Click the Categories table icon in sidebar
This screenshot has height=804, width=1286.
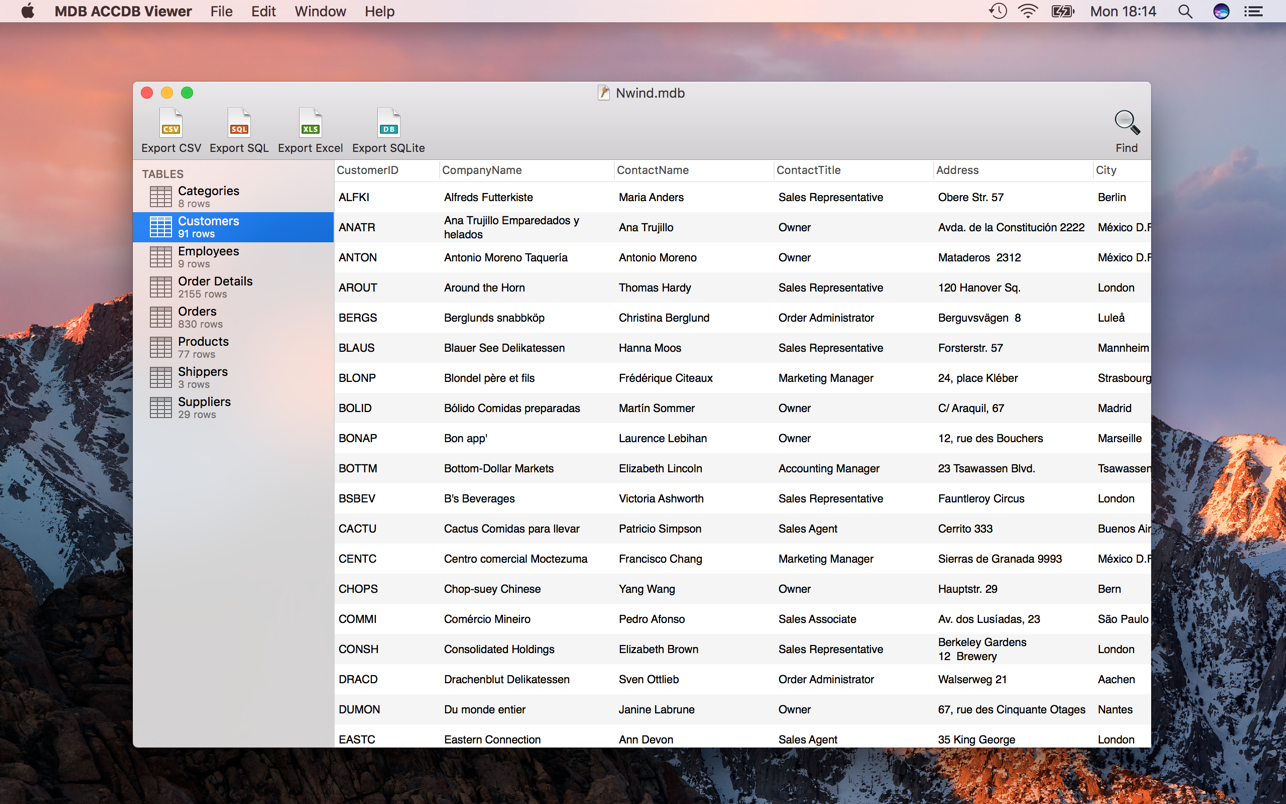161,196
